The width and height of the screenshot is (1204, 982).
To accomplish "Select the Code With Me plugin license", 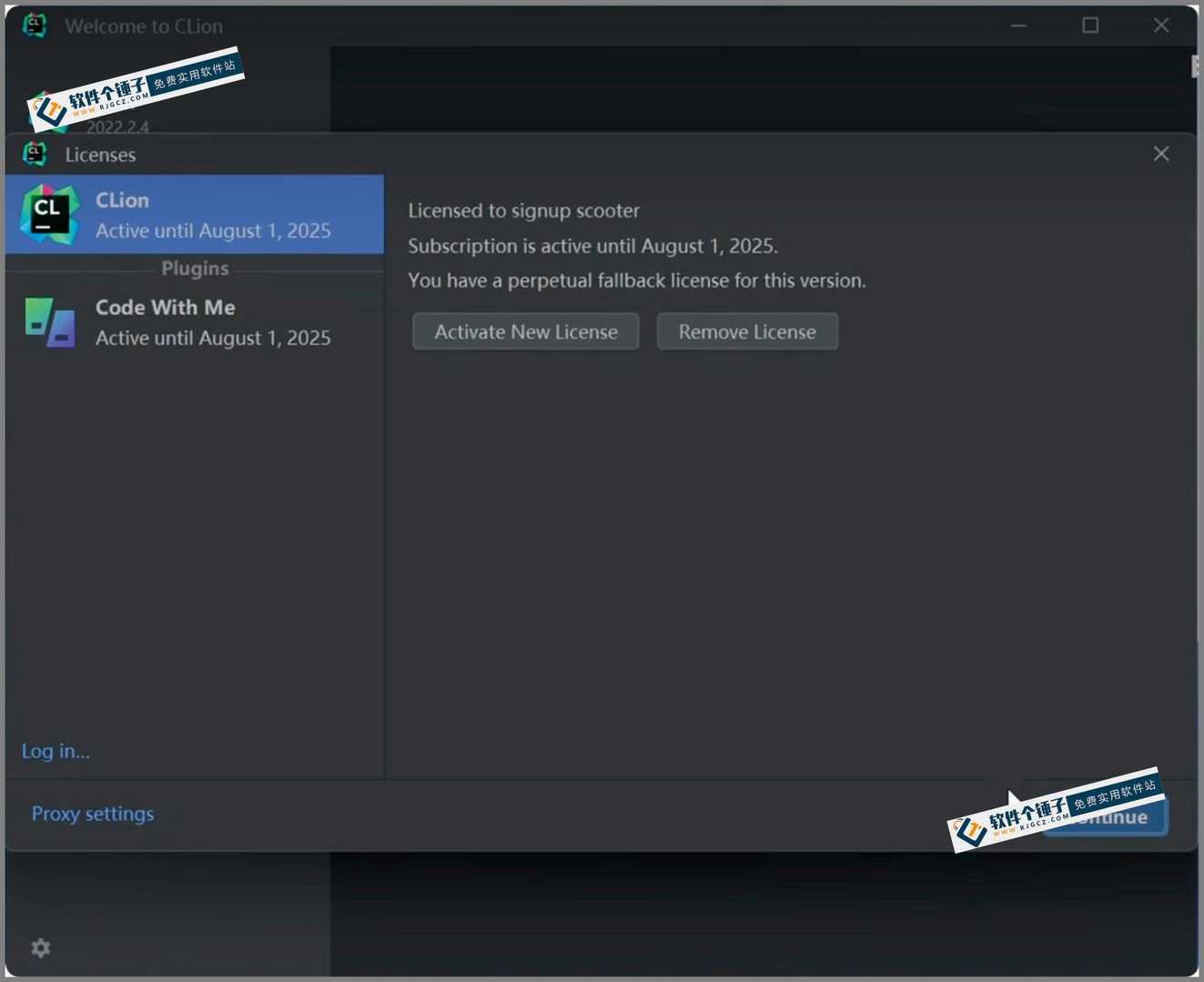I will [x=195, y=322].
